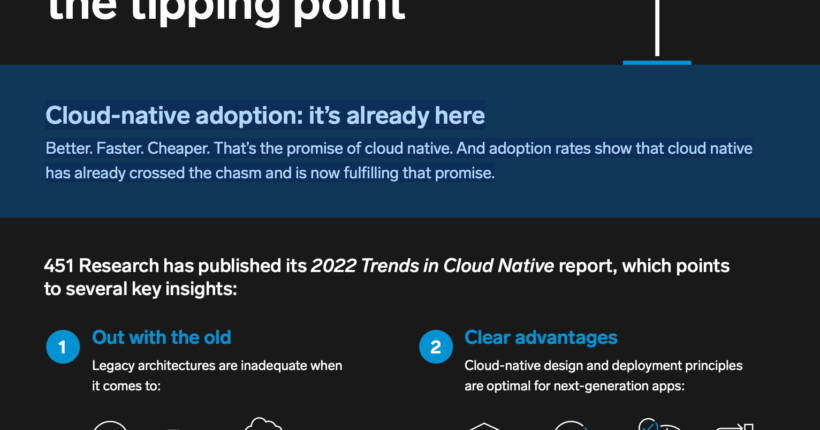Click the numbered circle 1 badge
This screenshot has height=430, width=820.
point(63,347)
